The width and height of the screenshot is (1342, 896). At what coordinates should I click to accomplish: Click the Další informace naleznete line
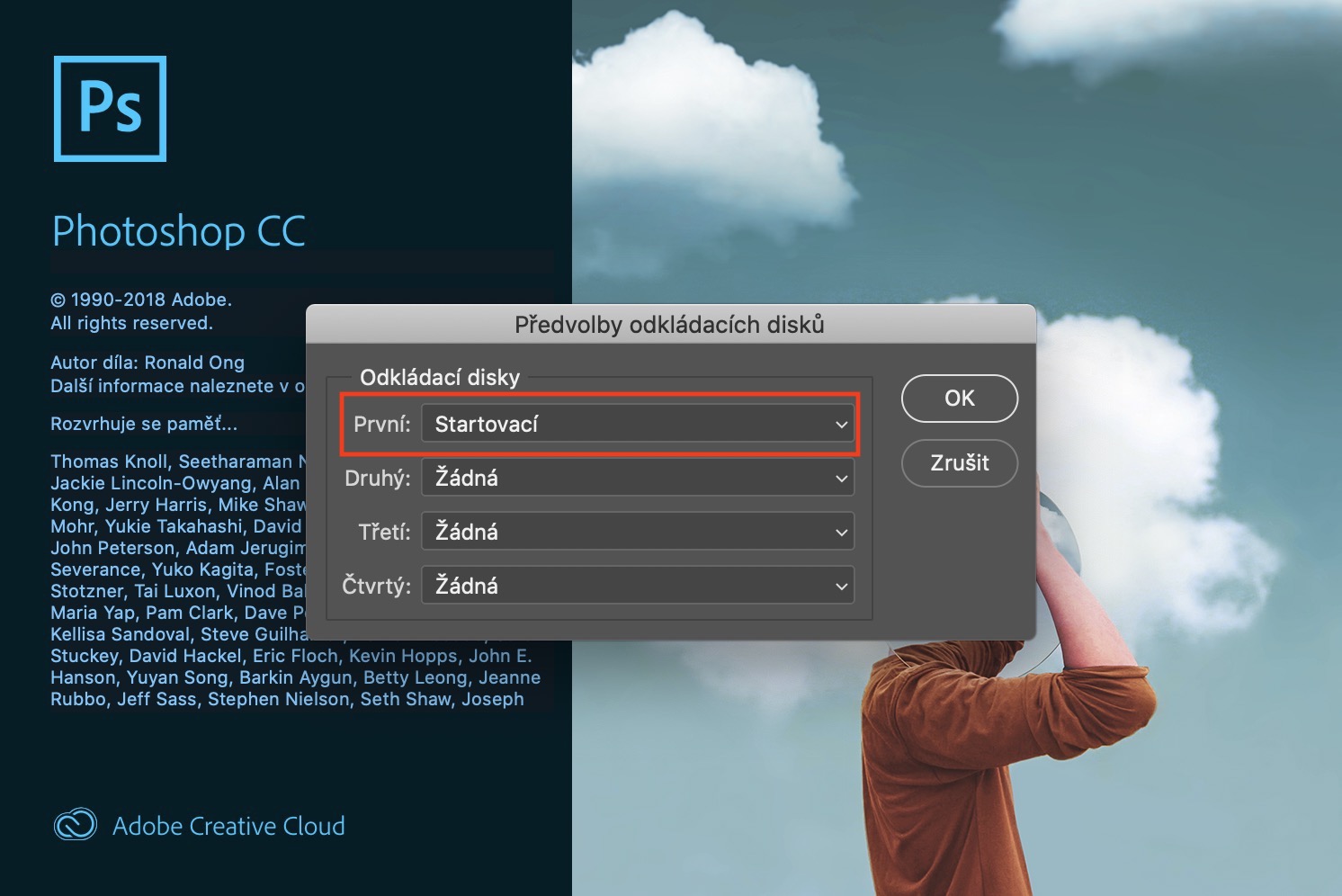tap(178, 386)
